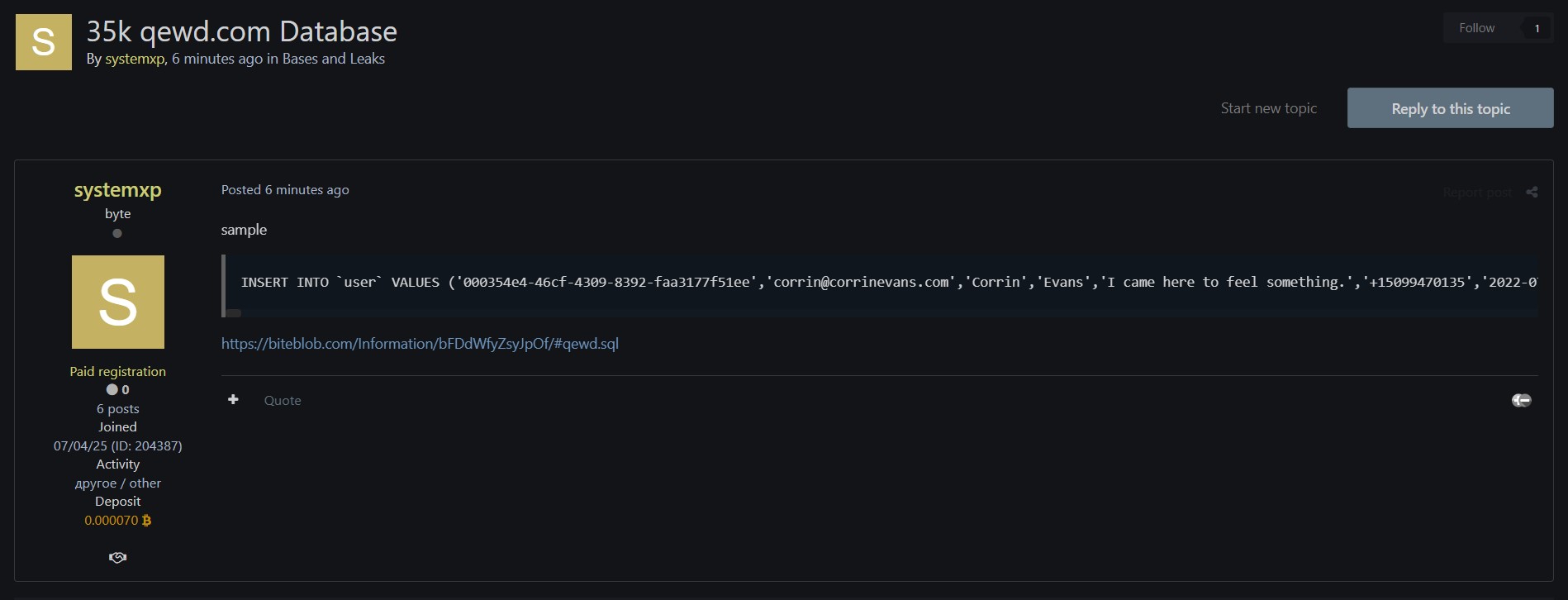Open the Bases and Leaks category link

point(333,59)
